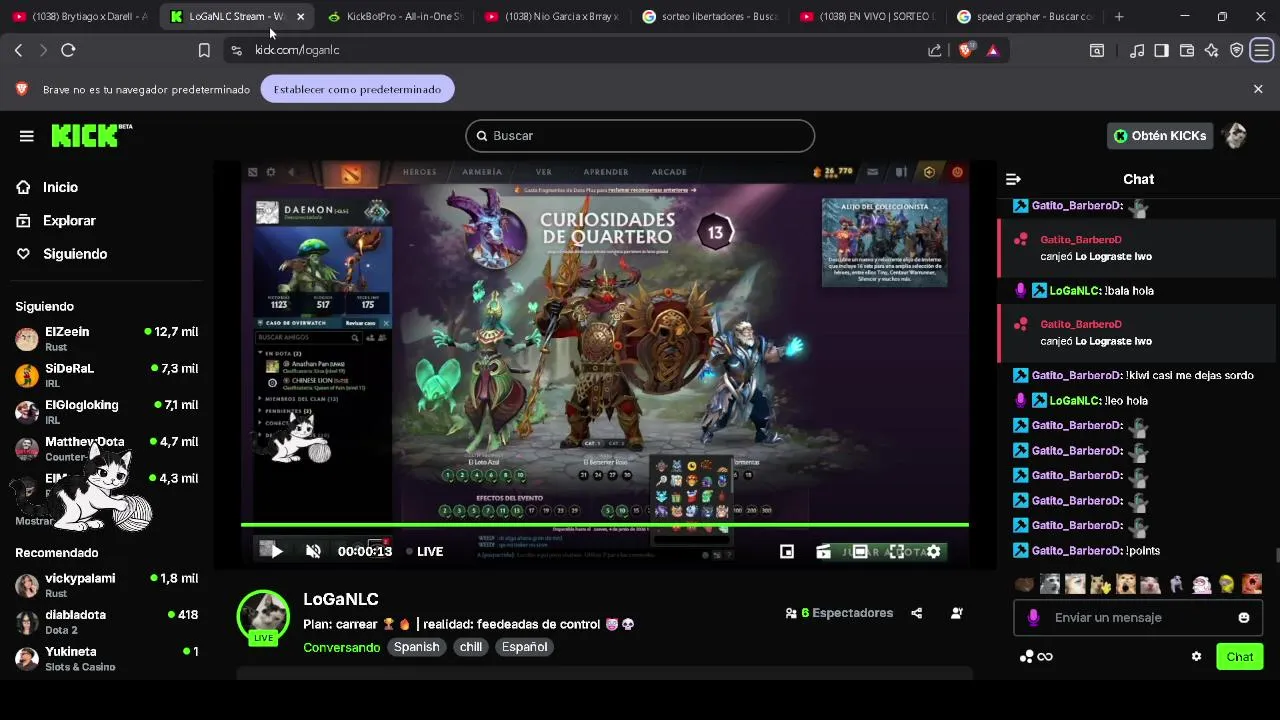Image resolution: width=1280 pixels, height=720 pixels.
Task: Click the Buscar search box
Action: click(640, 136)
